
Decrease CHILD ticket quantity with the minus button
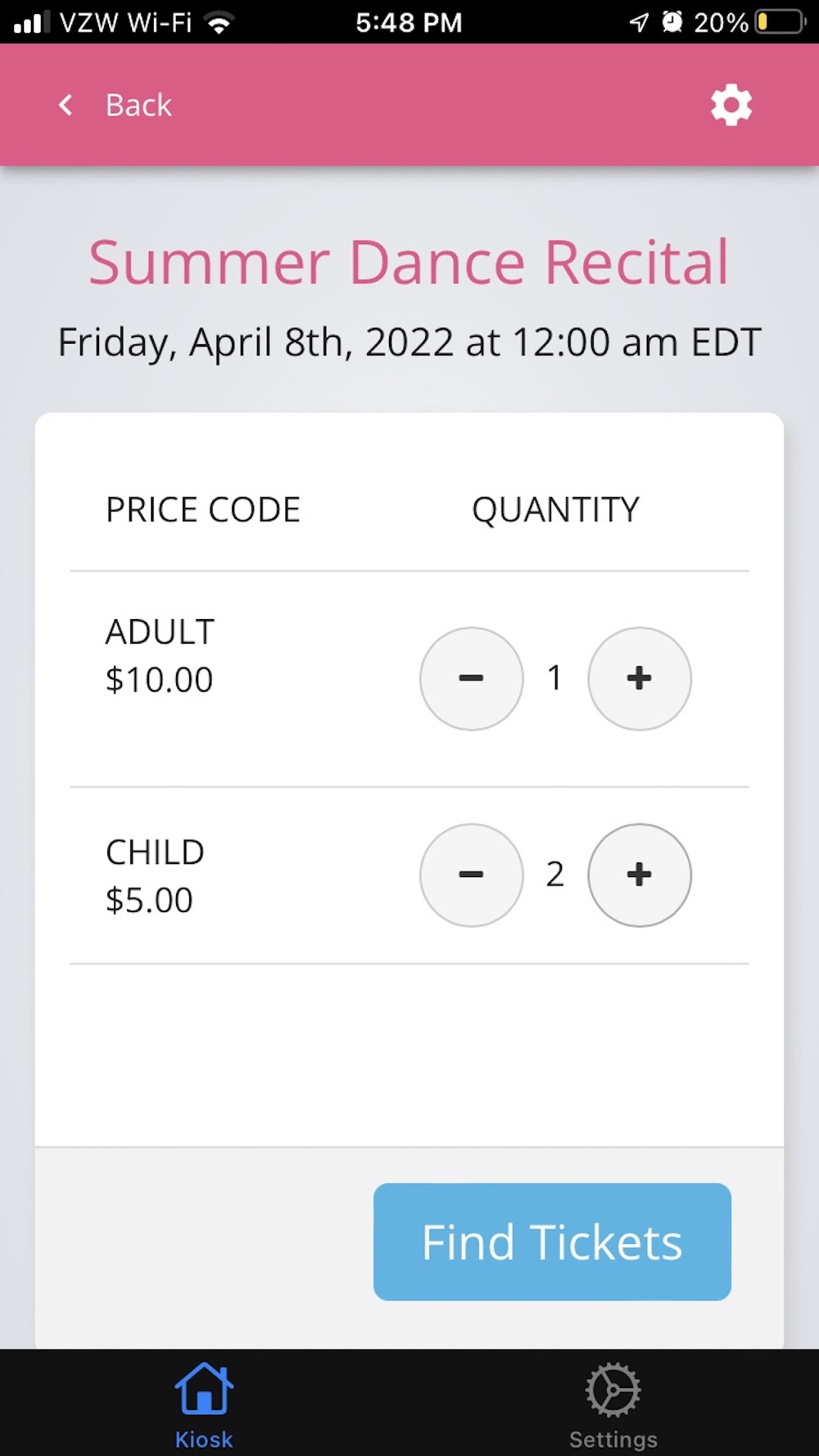[x=471, y=875]
